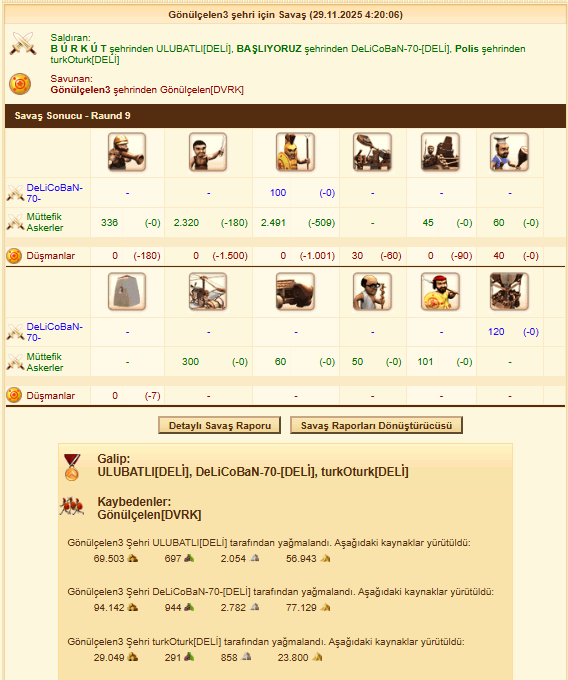This screenshot has height=680, width=568.
Task: Click the allied ram count 45
Action: (x=428, y=222)
